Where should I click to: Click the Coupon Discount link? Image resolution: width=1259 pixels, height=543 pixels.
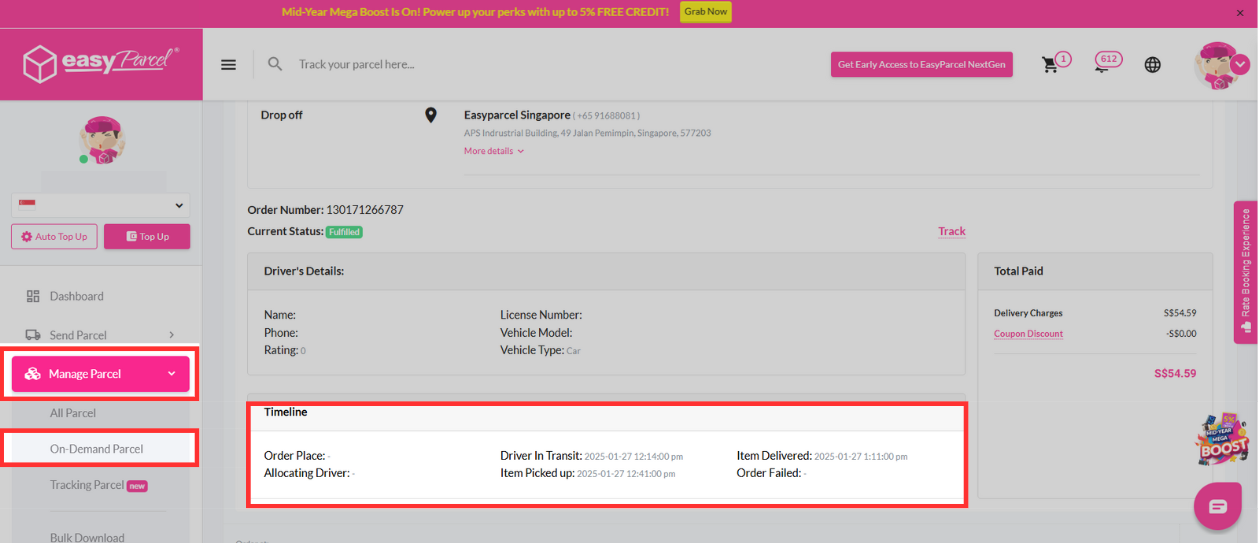click(x=1028, y=334)
